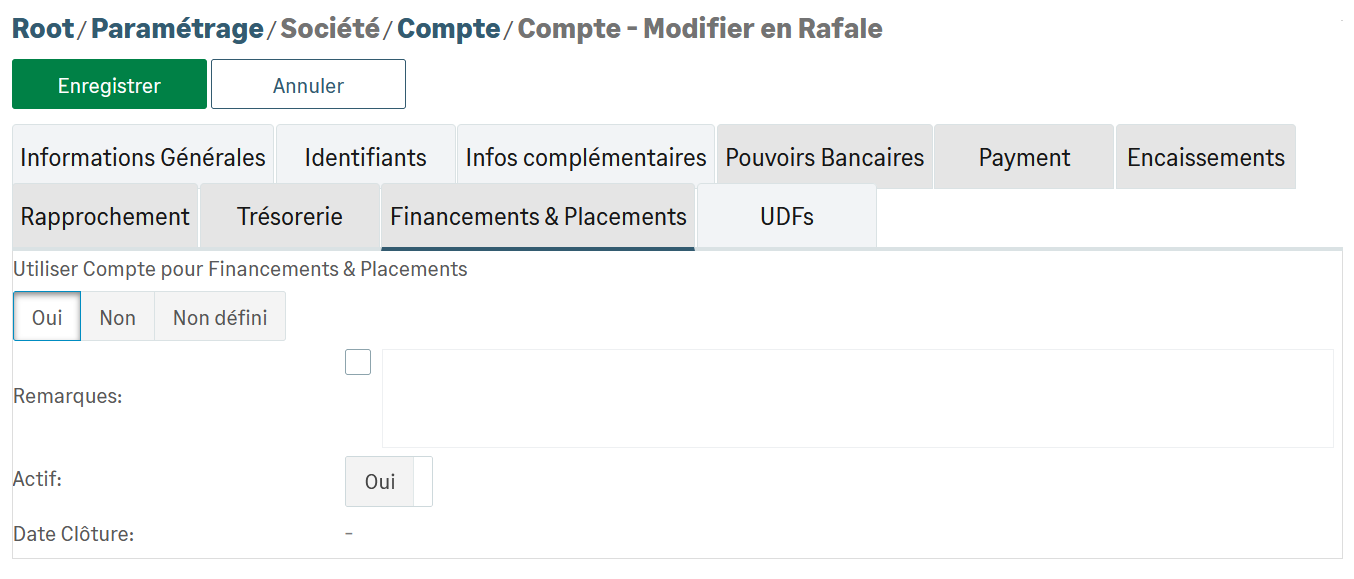Switch to the Identifiants tab

coord(365,157)
